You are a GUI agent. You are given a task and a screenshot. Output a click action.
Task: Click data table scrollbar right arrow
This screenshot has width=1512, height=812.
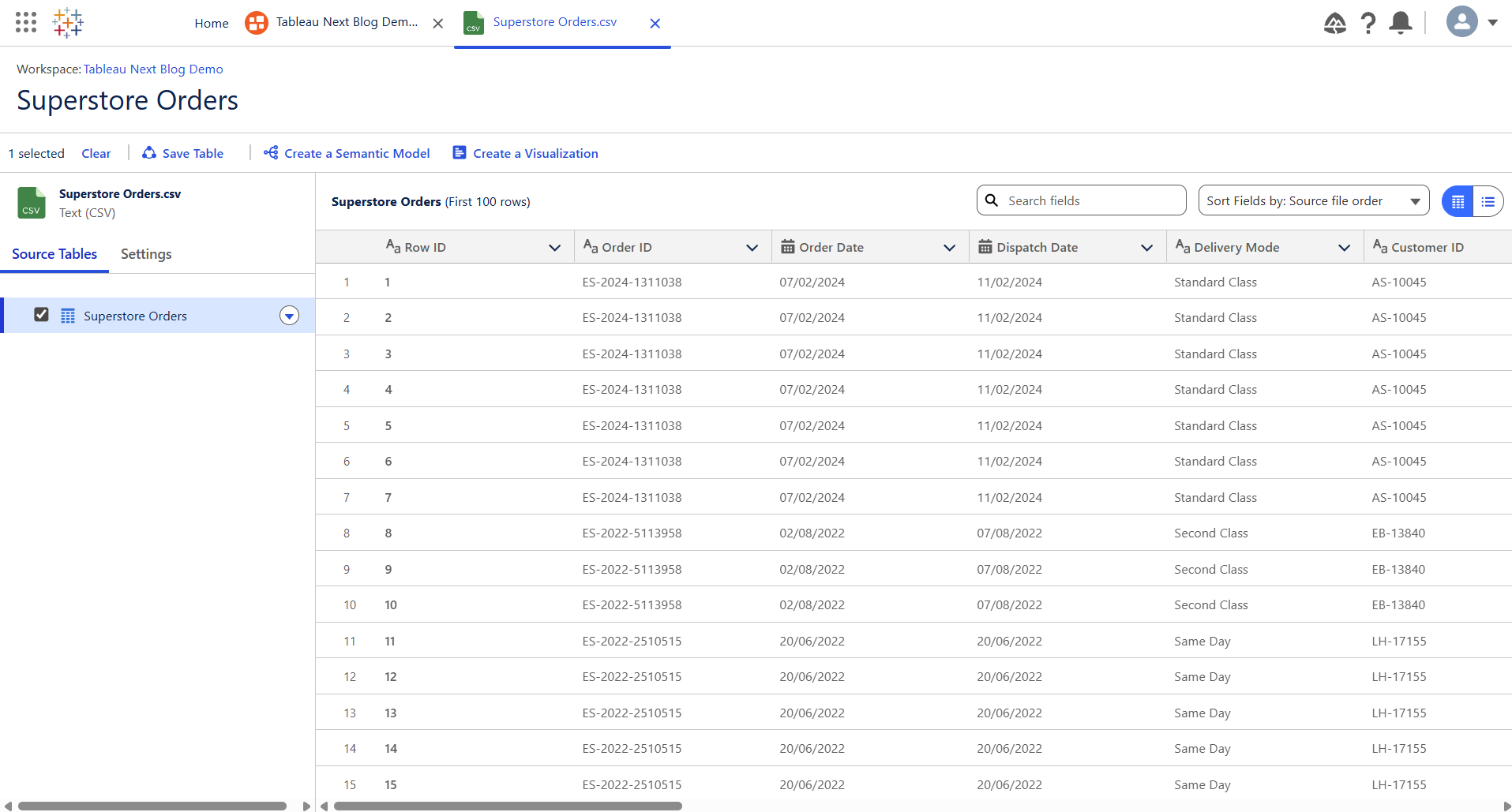tap(1506, 806)
